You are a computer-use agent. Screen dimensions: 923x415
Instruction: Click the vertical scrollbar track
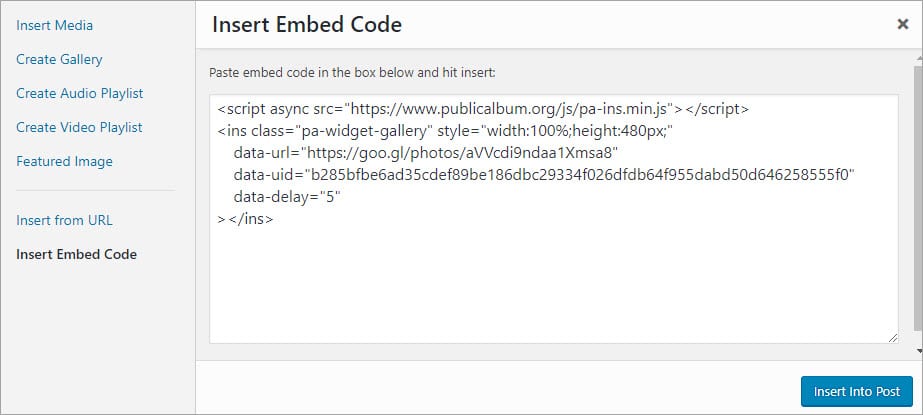[917, 200]
